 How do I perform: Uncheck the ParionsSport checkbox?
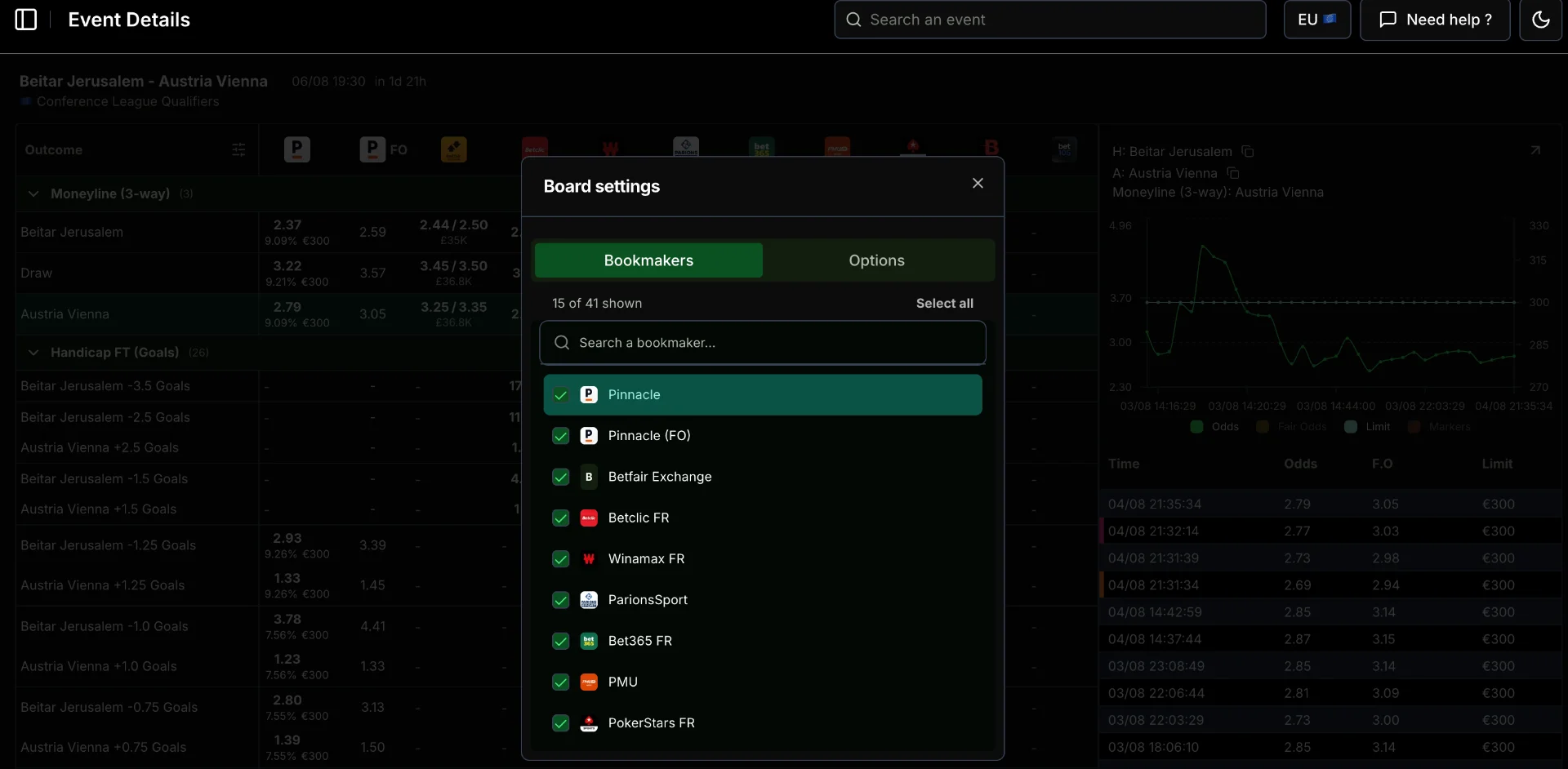coord(561,600)
